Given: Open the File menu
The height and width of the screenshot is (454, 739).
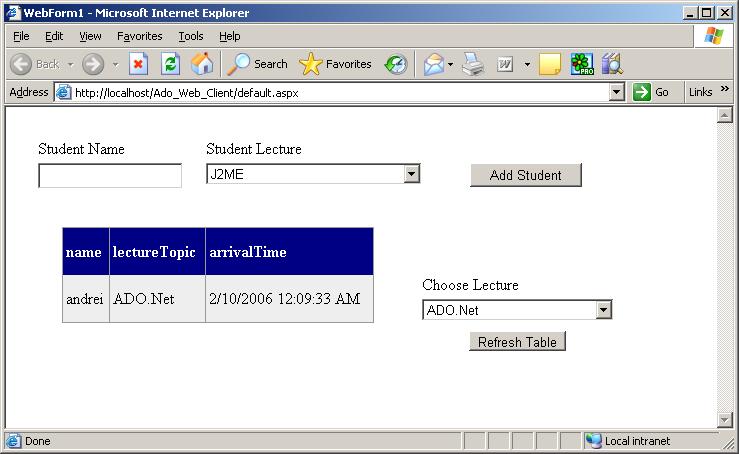Looking at the screenshot, I should (x=21, y=36).
